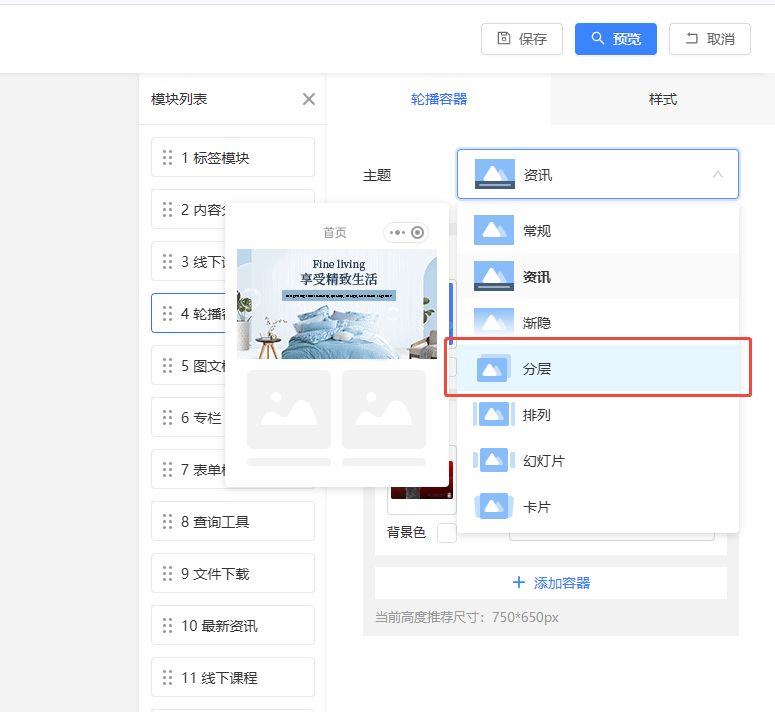775x712 pixels.
Task: Open the 背景色 background color swatch
Action: 447,533
